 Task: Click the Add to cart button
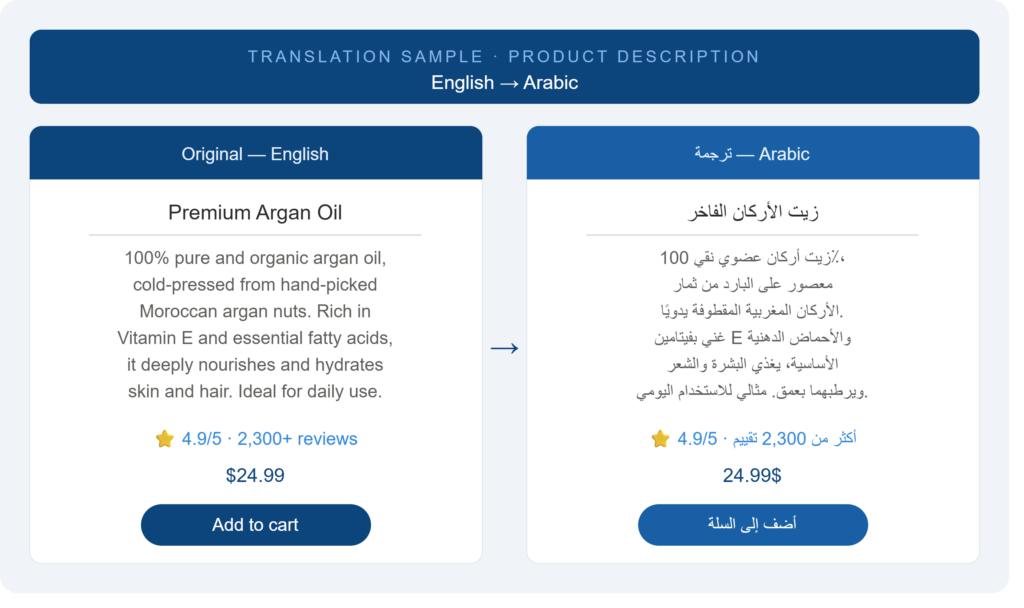[x=255, y=524]
